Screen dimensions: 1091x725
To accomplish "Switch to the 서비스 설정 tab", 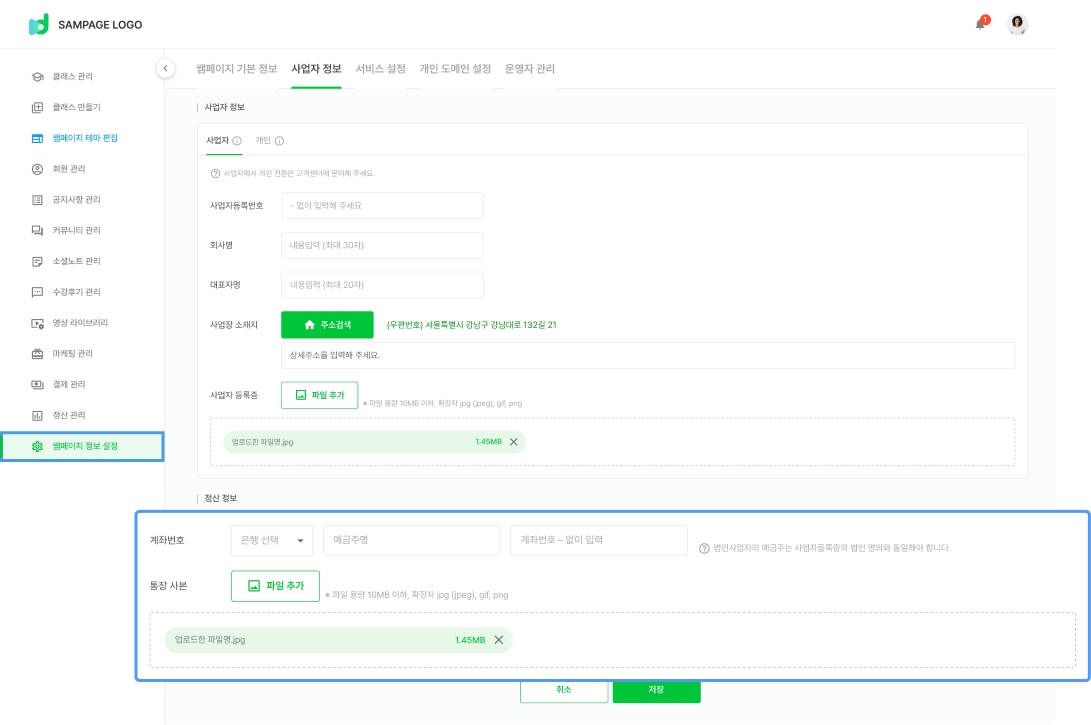I will [380, 69].
